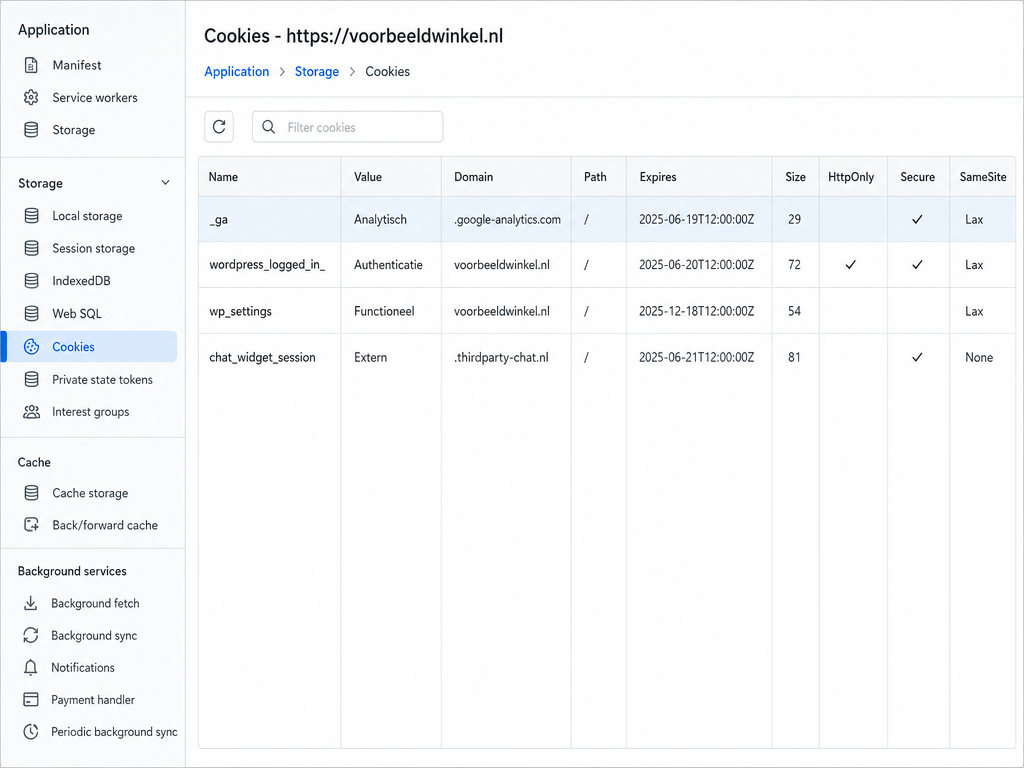Select Web SQL in the sidebar

76,313
